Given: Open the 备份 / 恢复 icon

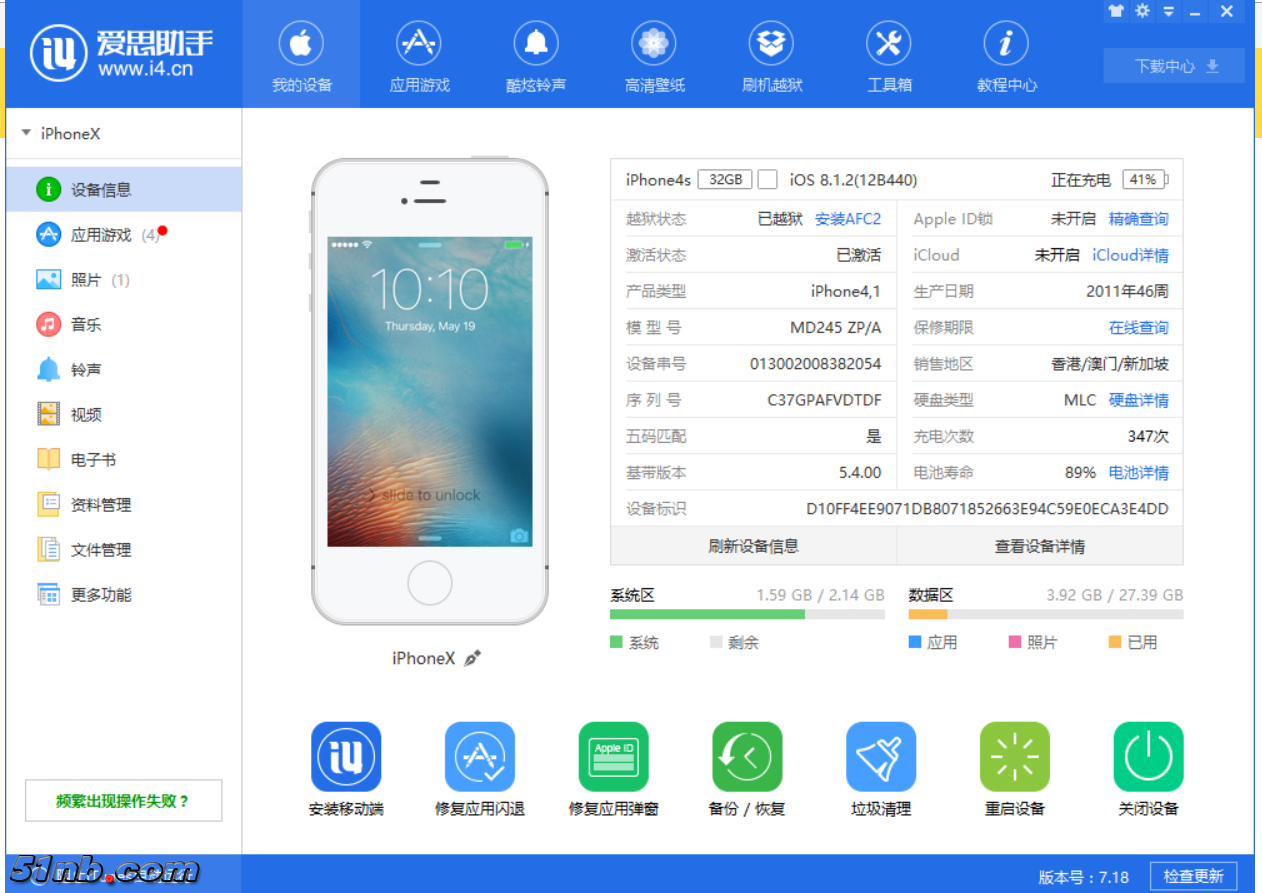Looking at the screenshot, I should point(747,757).
